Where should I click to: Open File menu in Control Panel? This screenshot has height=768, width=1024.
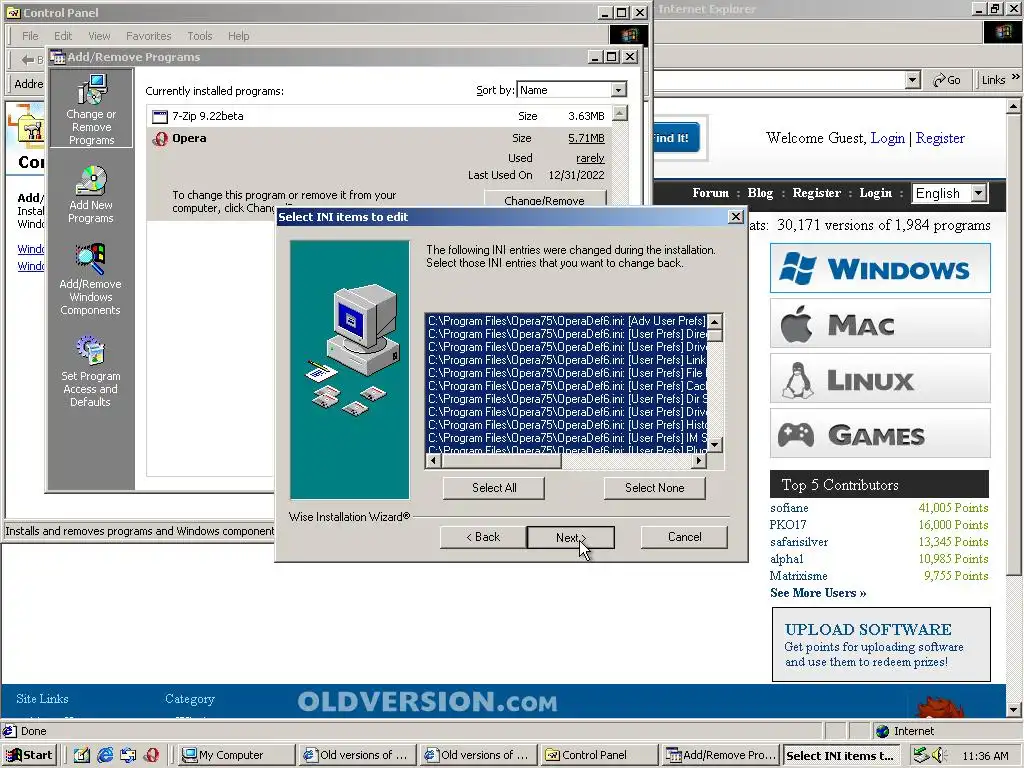(30, 36)
